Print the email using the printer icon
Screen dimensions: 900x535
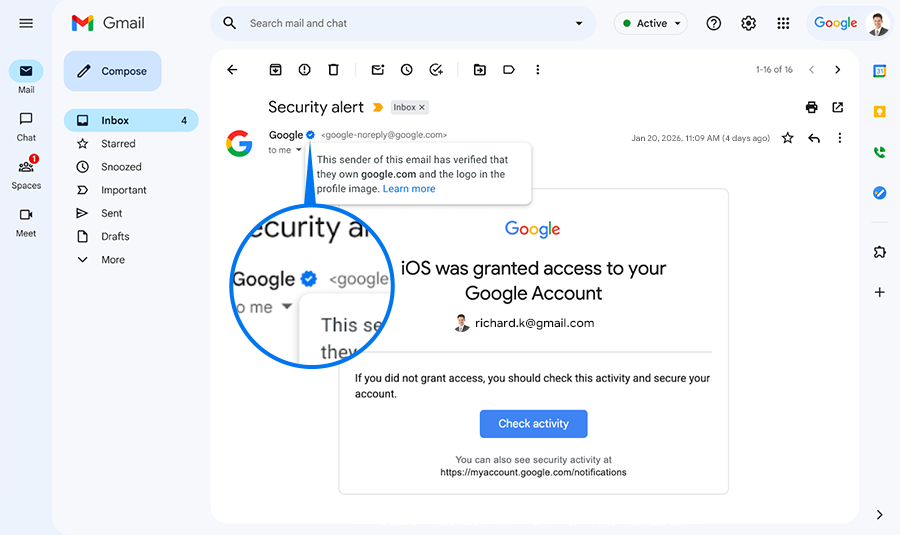click(811, 107)
